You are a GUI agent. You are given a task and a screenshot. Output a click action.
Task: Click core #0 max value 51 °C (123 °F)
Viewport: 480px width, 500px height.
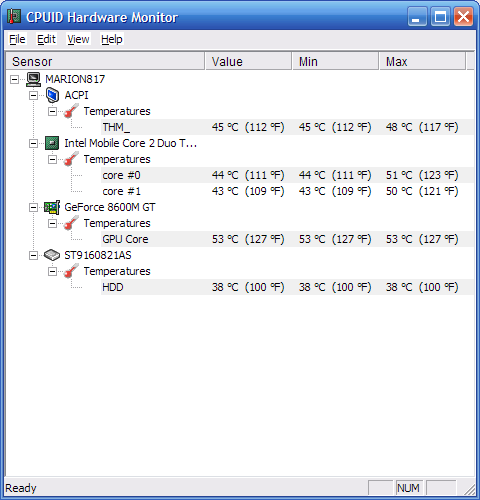422,175
